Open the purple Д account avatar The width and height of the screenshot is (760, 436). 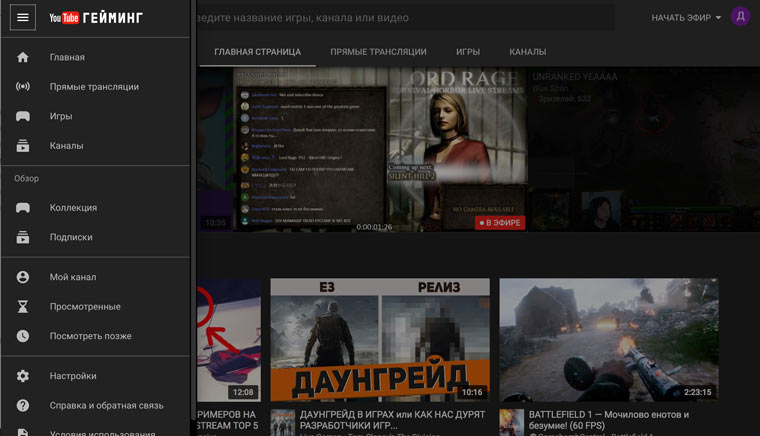(x=740, y=17)
